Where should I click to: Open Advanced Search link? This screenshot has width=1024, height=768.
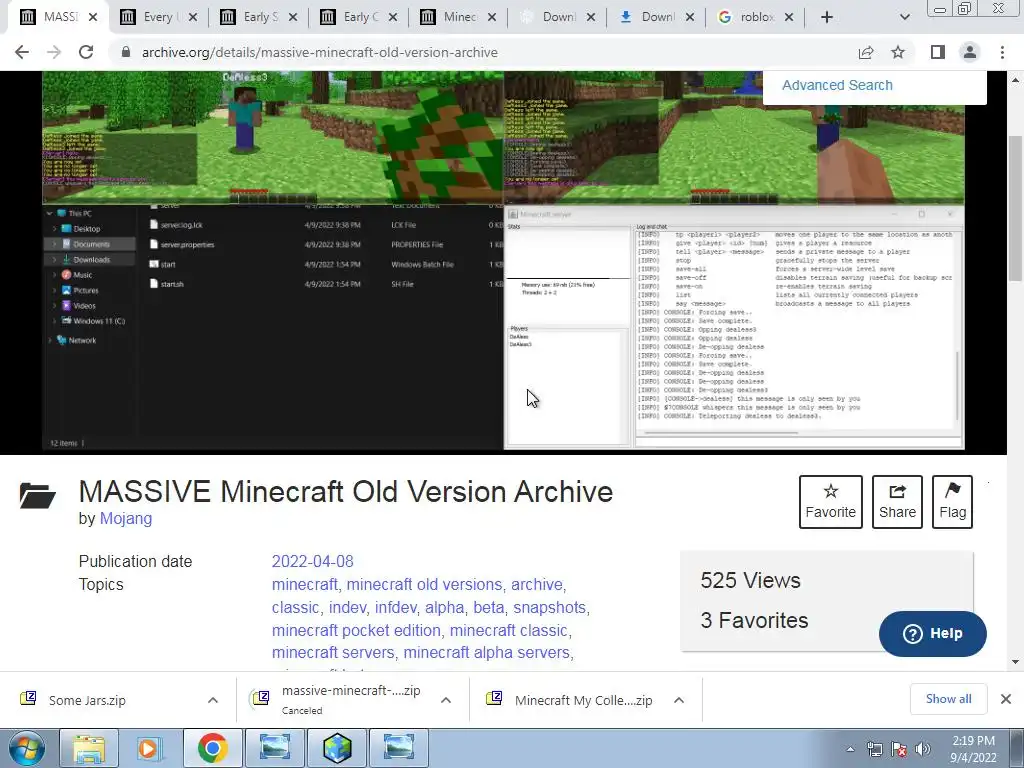(x=837, y=85)
